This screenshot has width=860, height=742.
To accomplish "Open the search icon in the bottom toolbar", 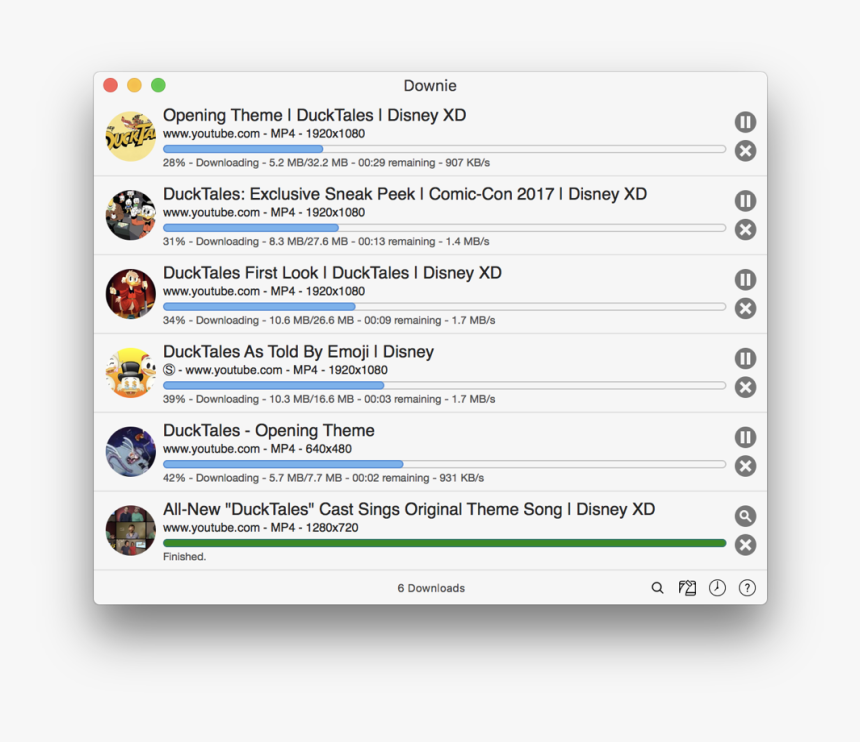I will 657,588.
